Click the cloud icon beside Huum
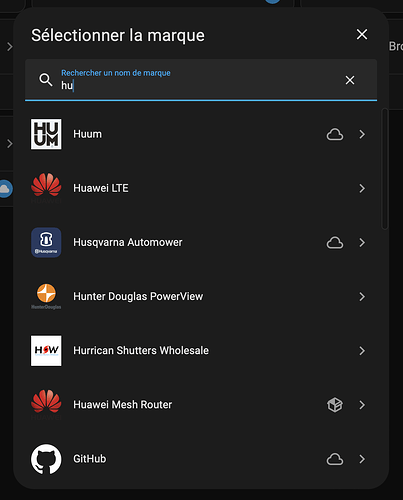The width and height of the screenshot is (403, 500). point(335,134)
